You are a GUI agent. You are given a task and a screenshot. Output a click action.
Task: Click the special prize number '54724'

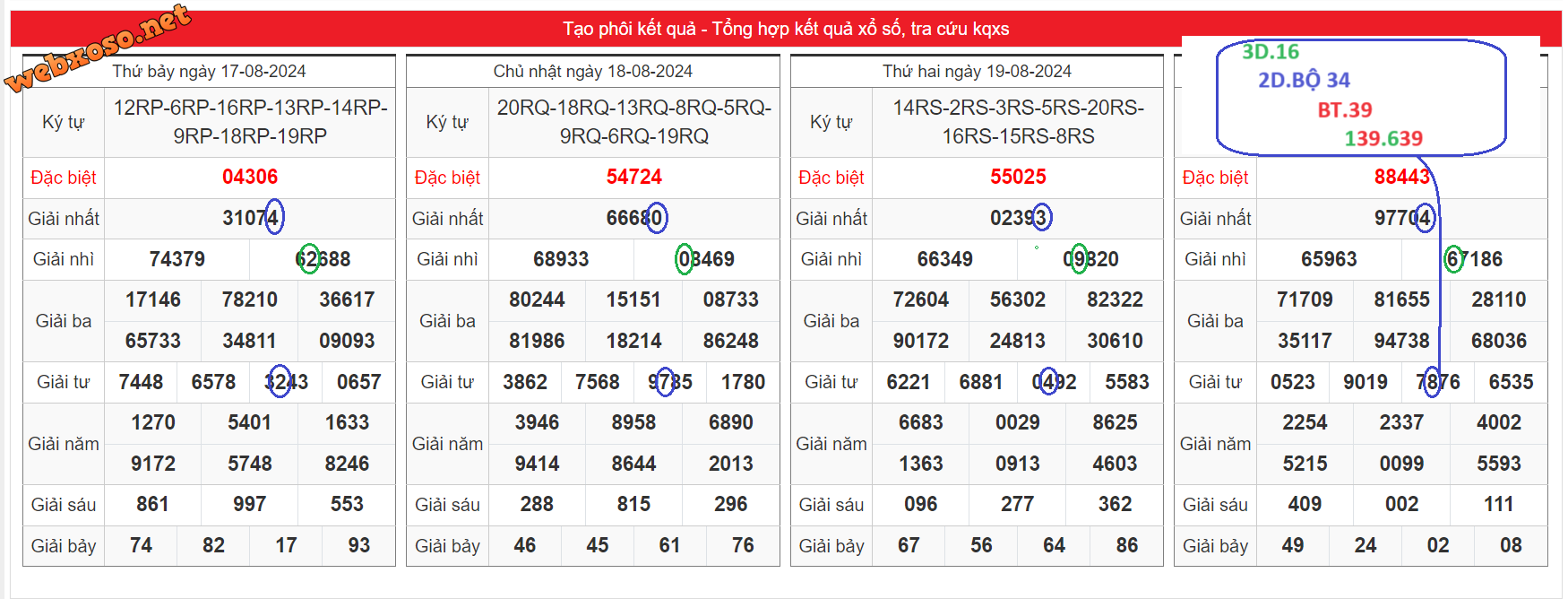pyautogui.click(x=633, y=177)
